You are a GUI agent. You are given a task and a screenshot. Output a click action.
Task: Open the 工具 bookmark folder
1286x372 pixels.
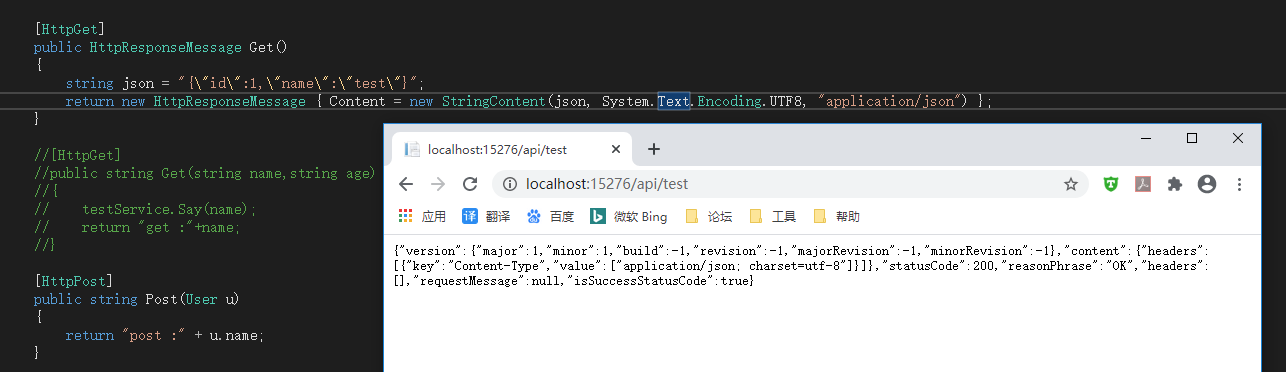772,216
